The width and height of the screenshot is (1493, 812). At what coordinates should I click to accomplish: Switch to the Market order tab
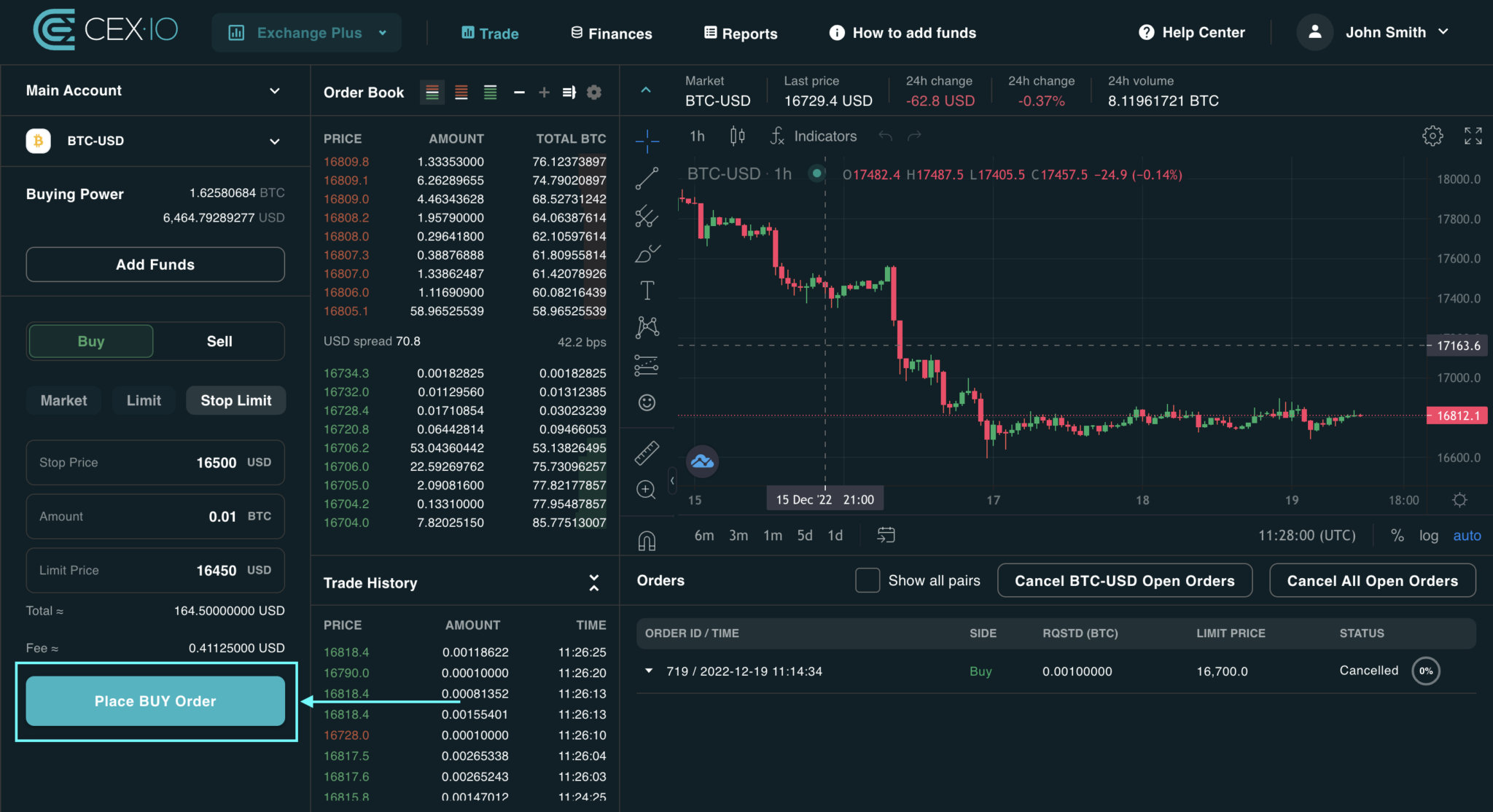63,399
